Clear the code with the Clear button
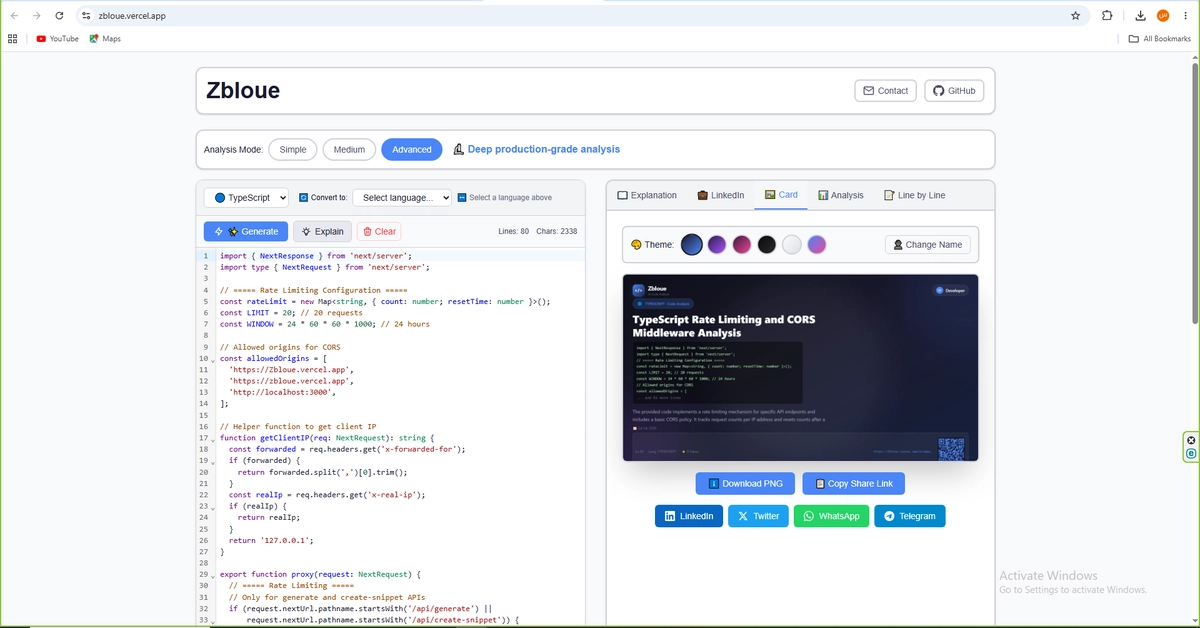The width and height of the screenshot is (1200, 628). pos(379,231)
